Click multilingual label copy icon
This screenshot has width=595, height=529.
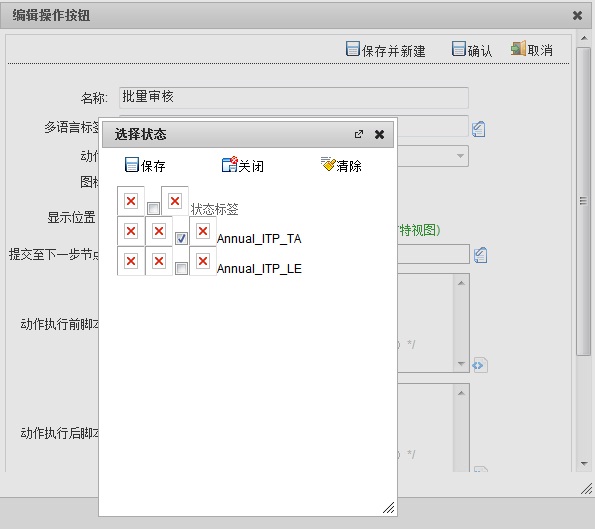coord(479,129)
